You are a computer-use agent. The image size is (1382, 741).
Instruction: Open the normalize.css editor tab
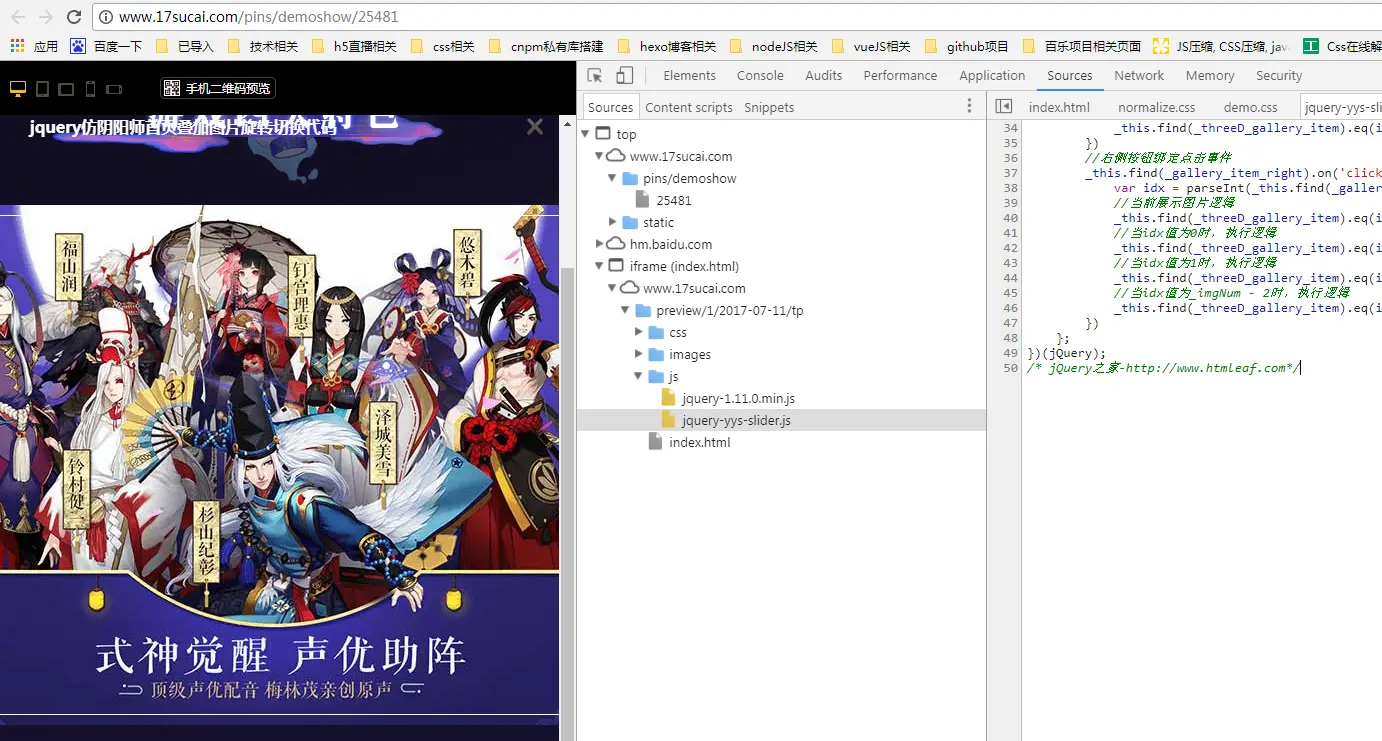pyautogui.click(x=1156, y=107)
